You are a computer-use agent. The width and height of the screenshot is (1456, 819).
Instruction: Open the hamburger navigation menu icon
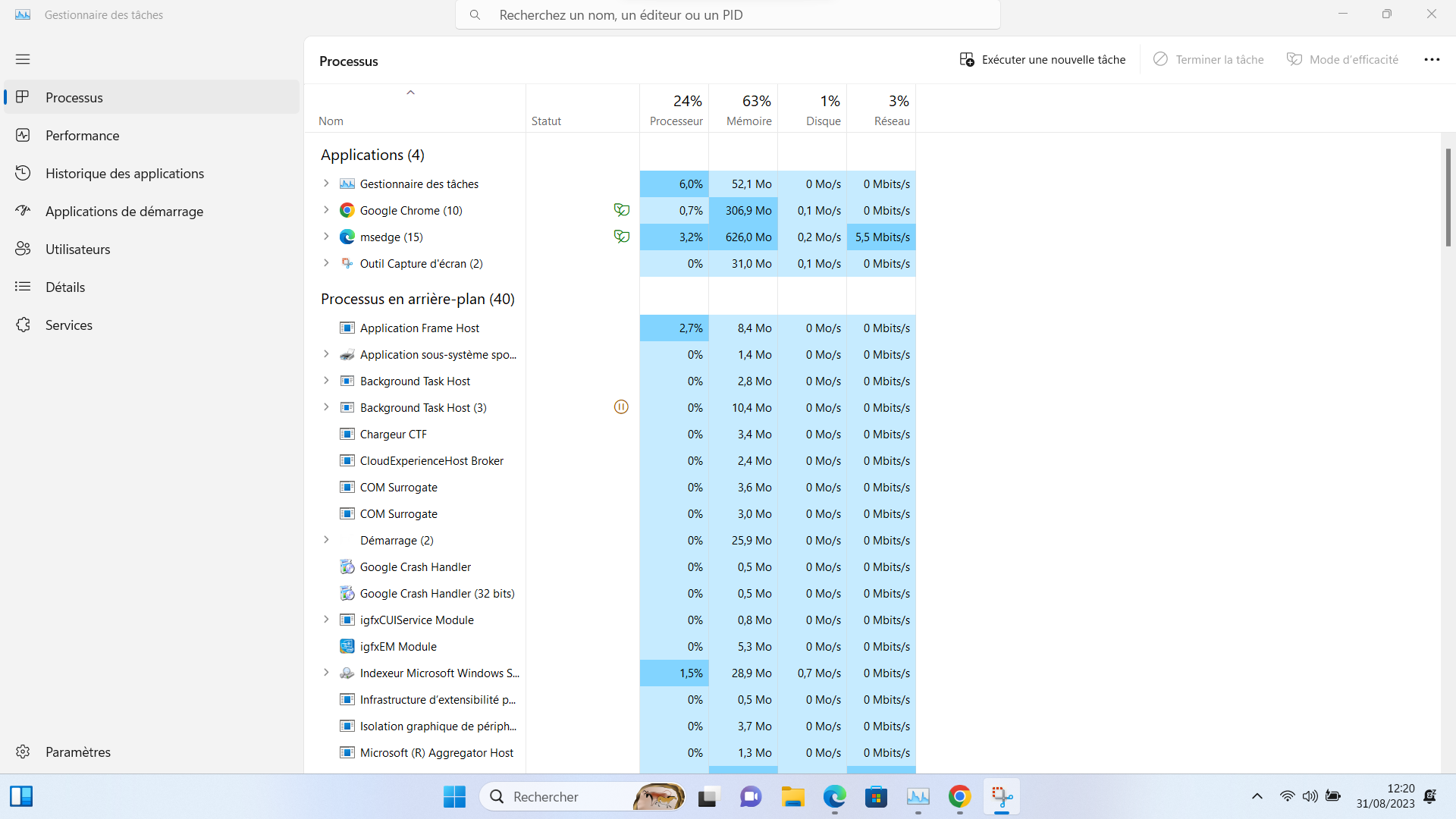[x=23, y=59]
